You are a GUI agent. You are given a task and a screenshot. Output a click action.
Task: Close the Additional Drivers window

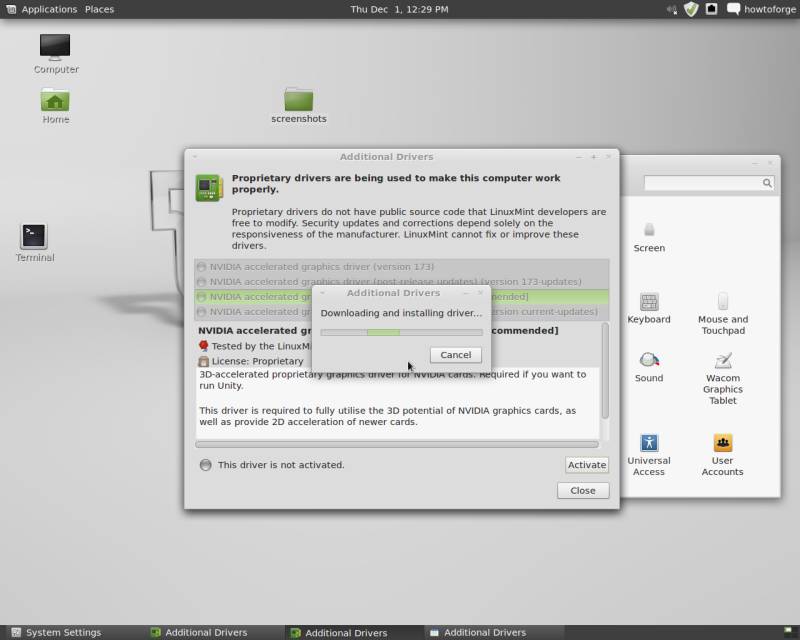click(583, 490)
